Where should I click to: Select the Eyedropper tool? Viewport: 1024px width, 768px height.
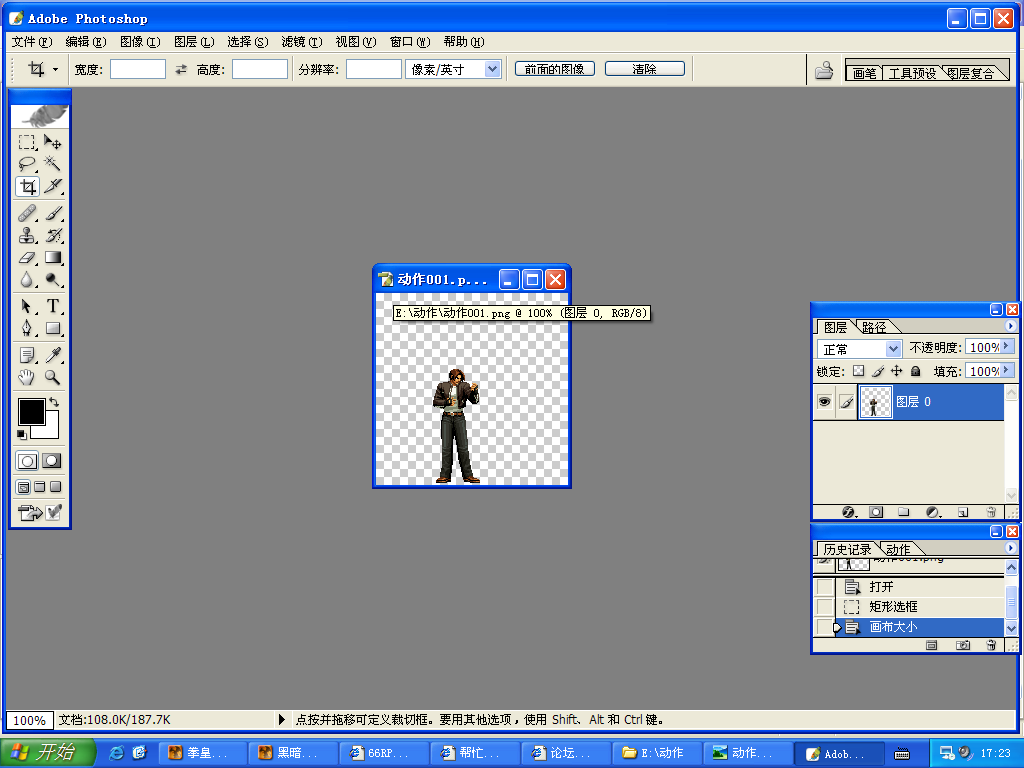click(53, 355)
